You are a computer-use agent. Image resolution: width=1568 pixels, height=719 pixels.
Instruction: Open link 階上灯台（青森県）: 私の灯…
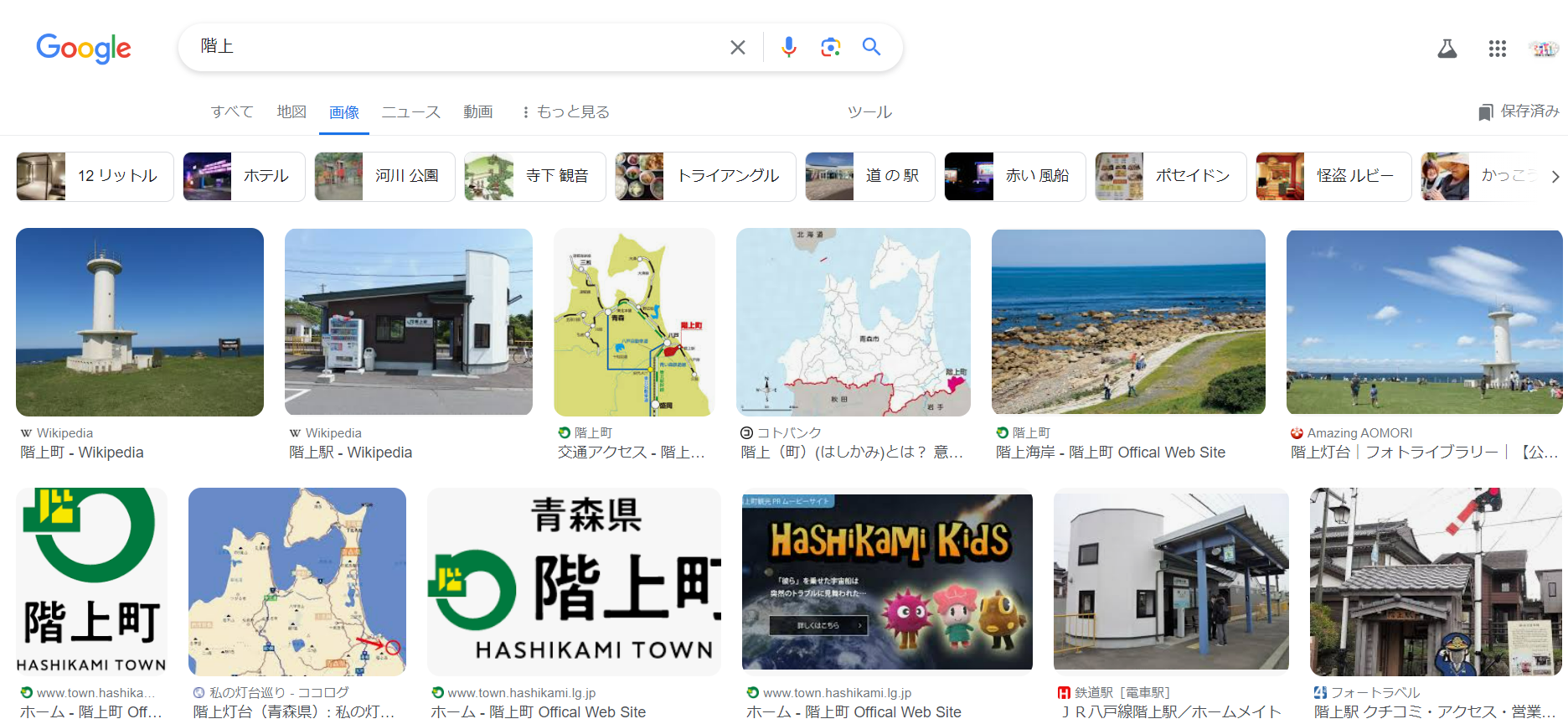point(294,711)
